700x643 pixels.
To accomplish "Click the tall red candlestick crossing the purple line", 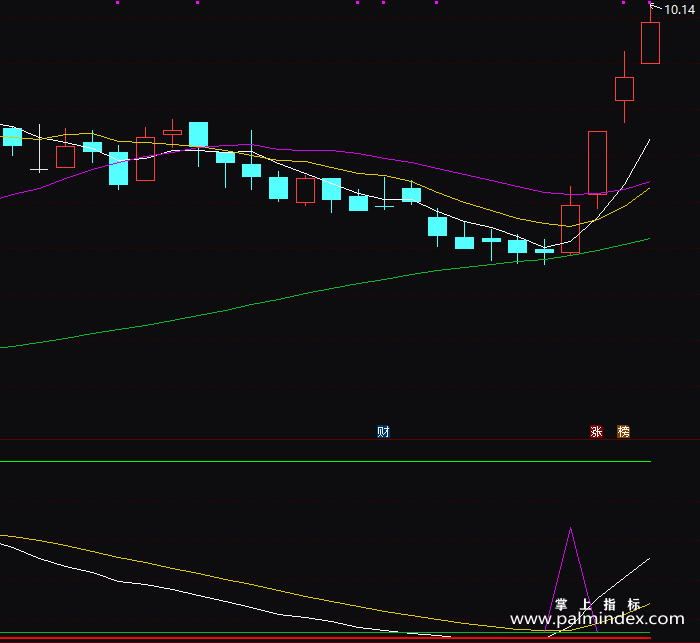I will pos(597,163).
